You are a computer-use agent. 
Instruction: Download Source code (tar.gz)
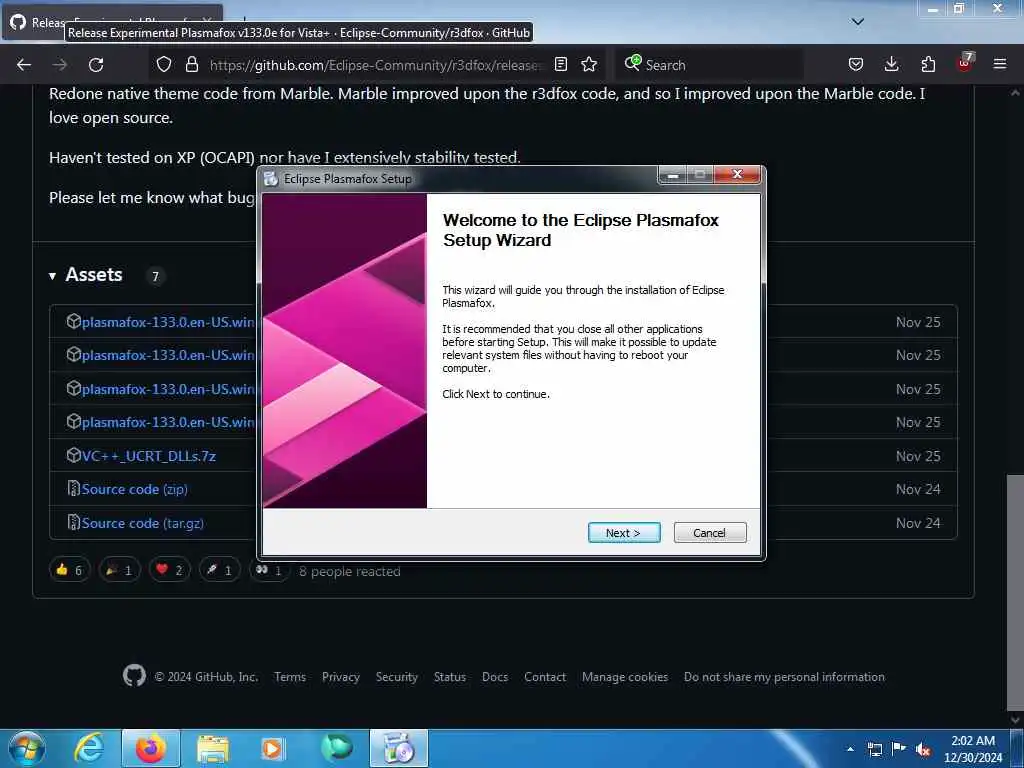pyautogui.click(x=142, y=523)
